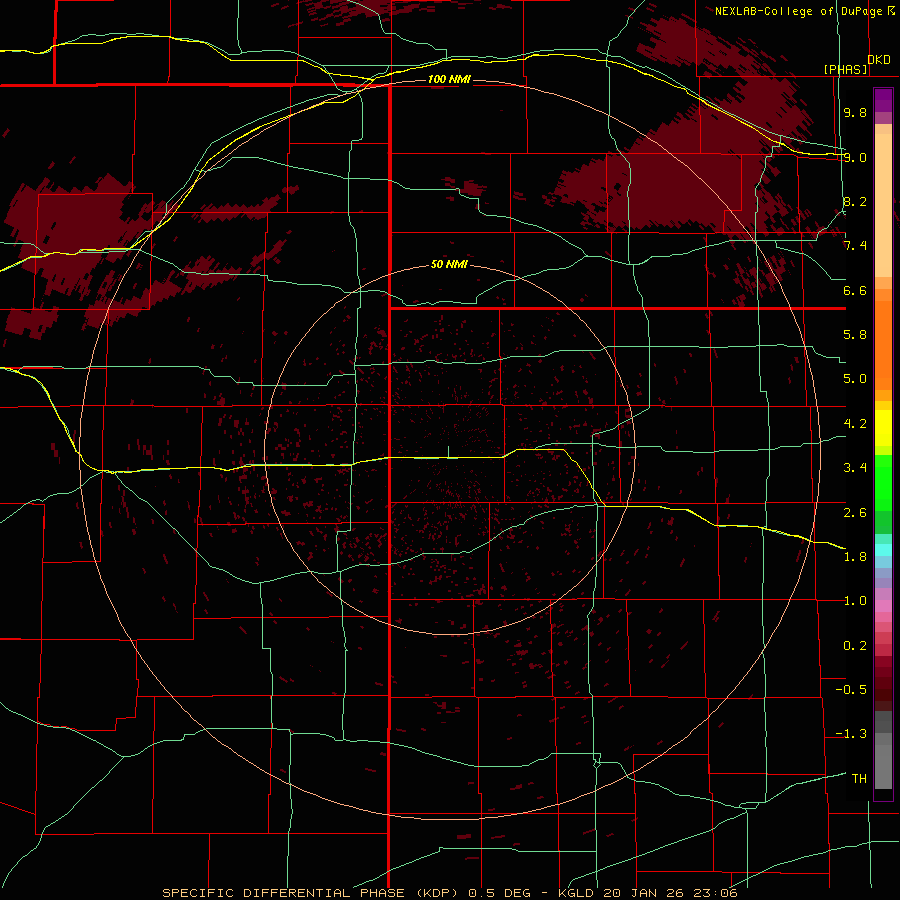Select the TH threshold label

[859, 779]
